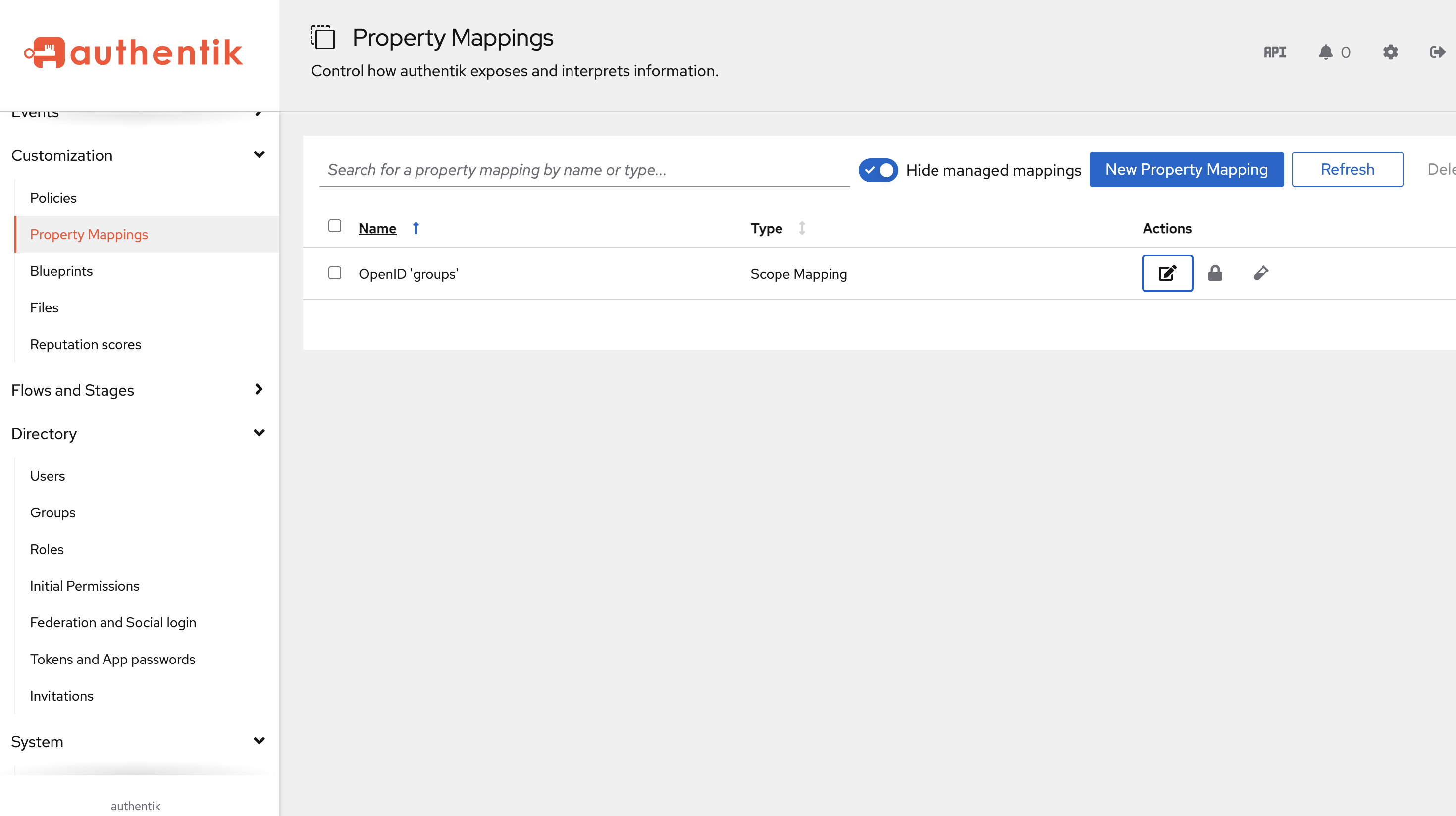Click the OpenID 'groups' name cell
This screenshot has width=1456, height=816.
408,274
